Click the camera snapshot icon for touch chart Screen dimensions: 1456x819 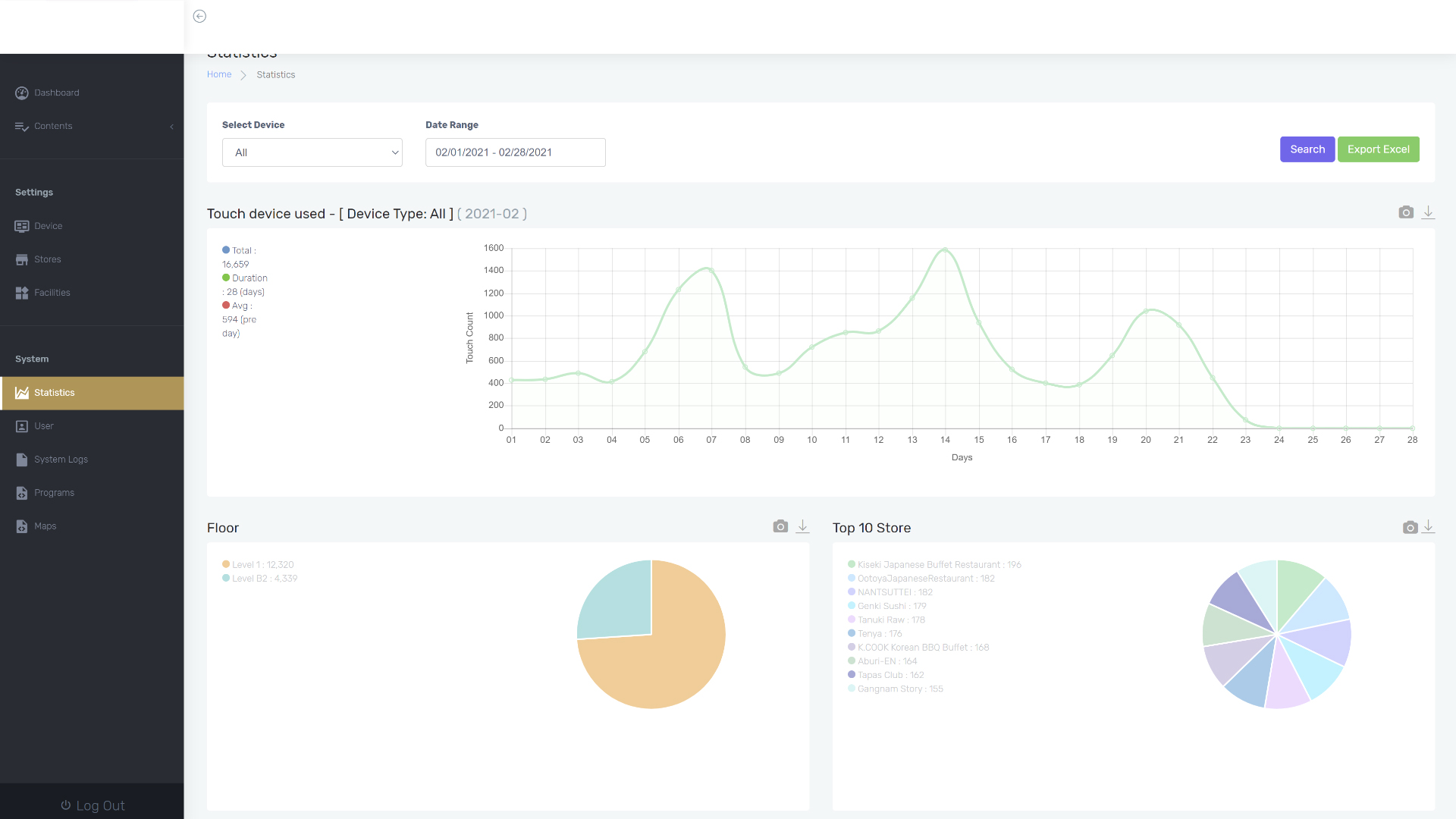click(x=1406, y=212)
